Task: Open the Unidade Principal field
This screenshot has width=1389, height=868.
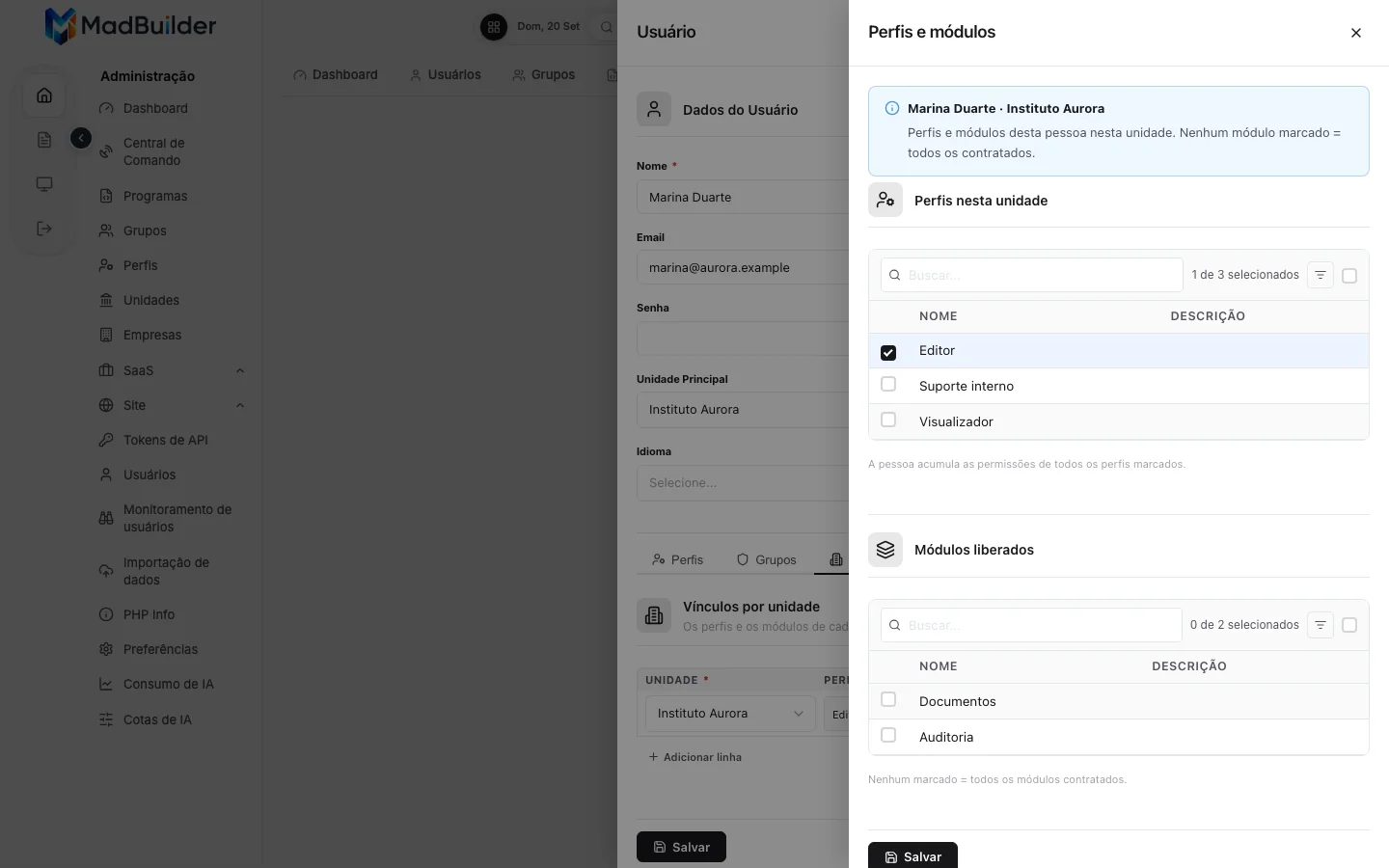Action: [x=743, y=410]
